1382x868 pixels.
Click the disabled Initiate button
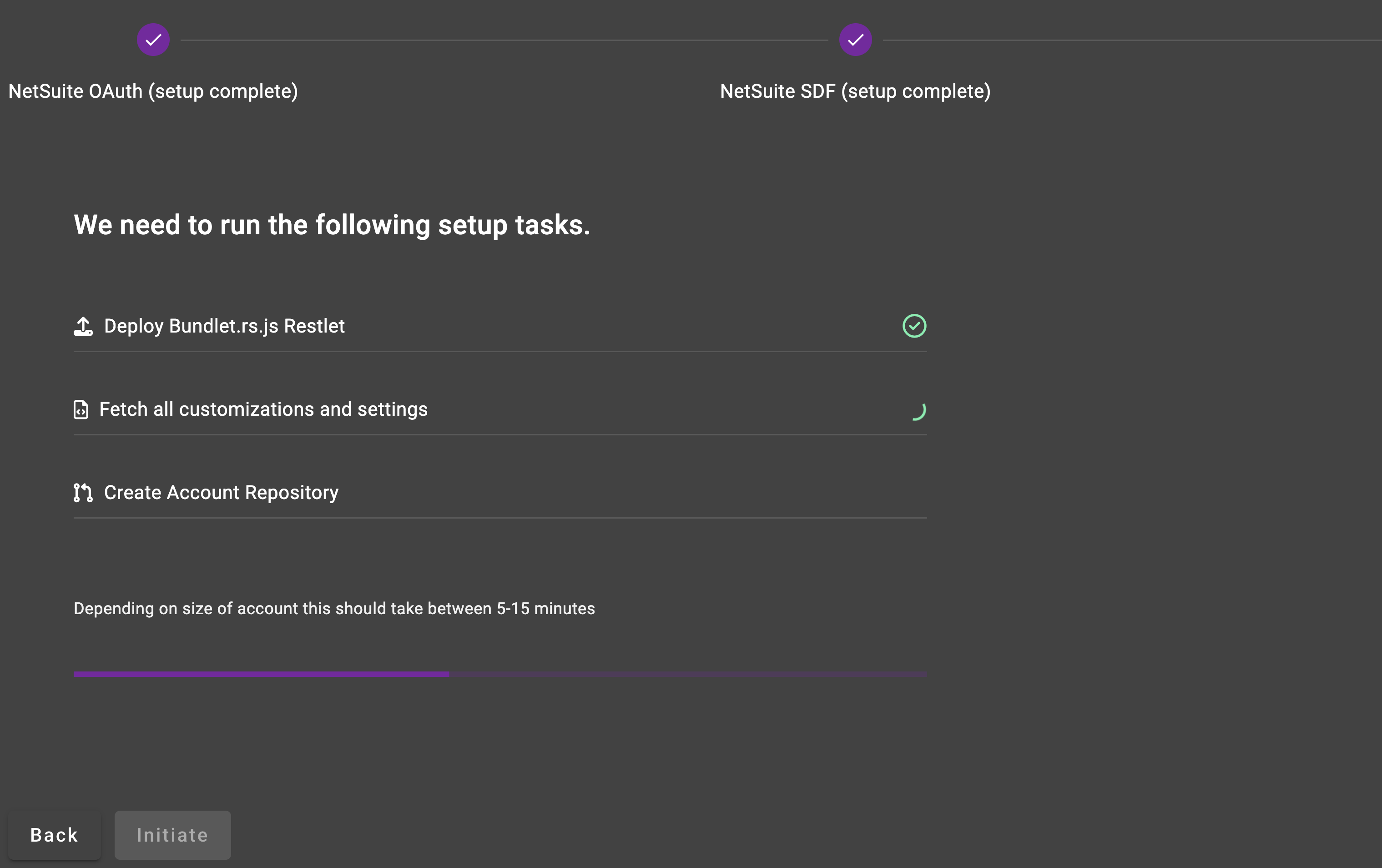173,835
